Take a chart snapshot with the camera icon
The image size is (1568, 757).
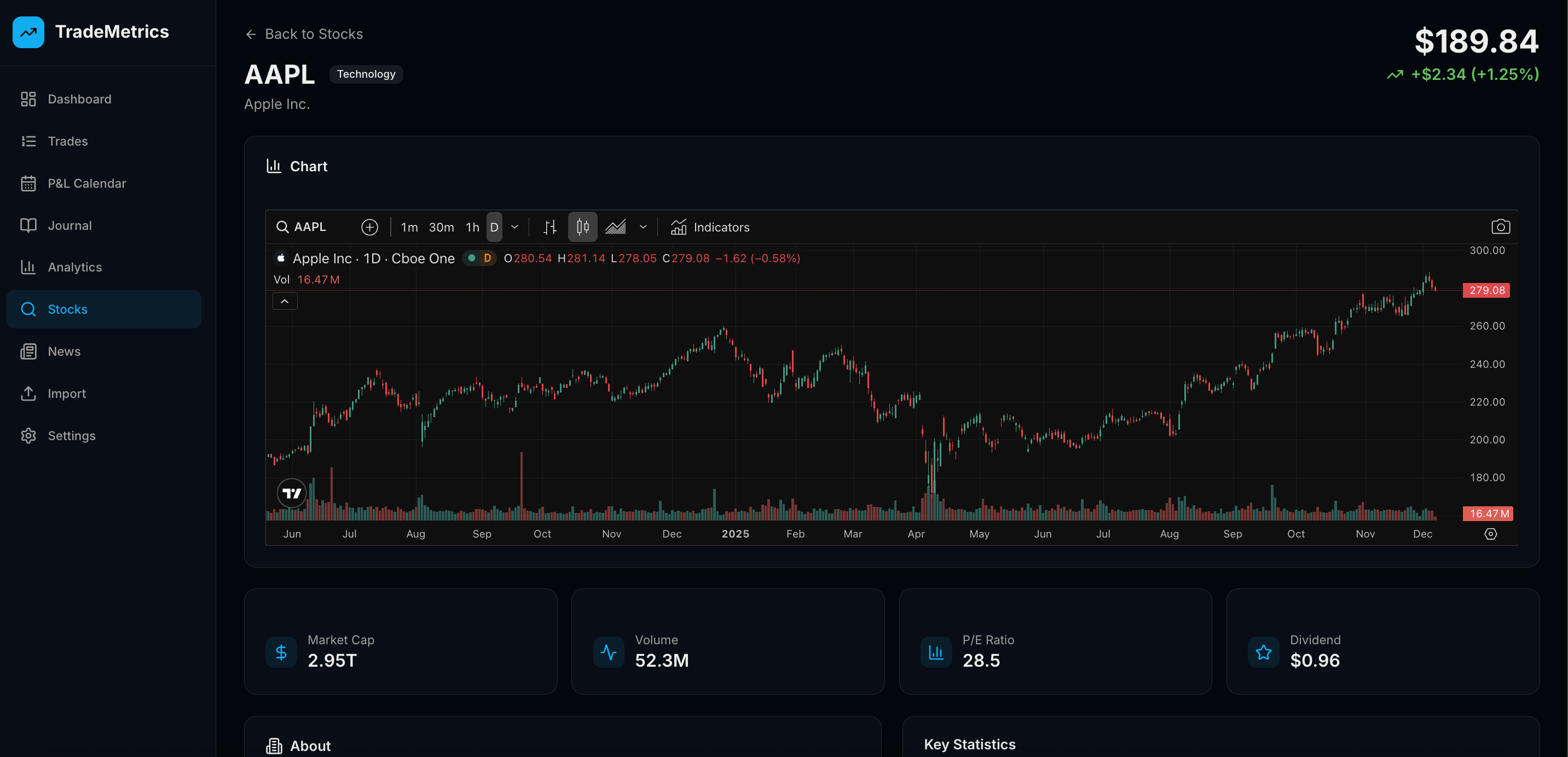[x=1501, y=226]
